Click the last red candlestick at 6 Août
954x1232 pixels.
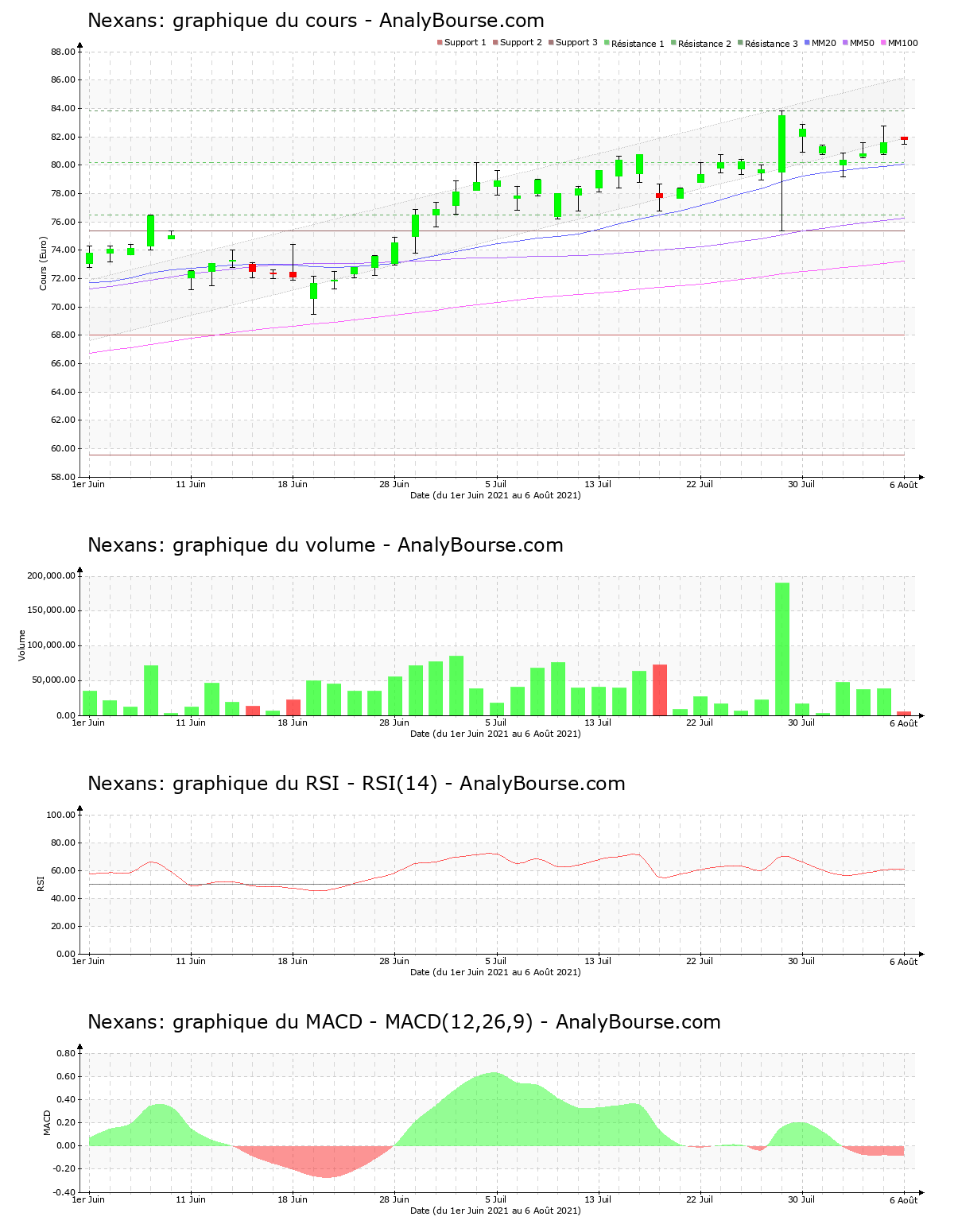click(x=904, y=138)
